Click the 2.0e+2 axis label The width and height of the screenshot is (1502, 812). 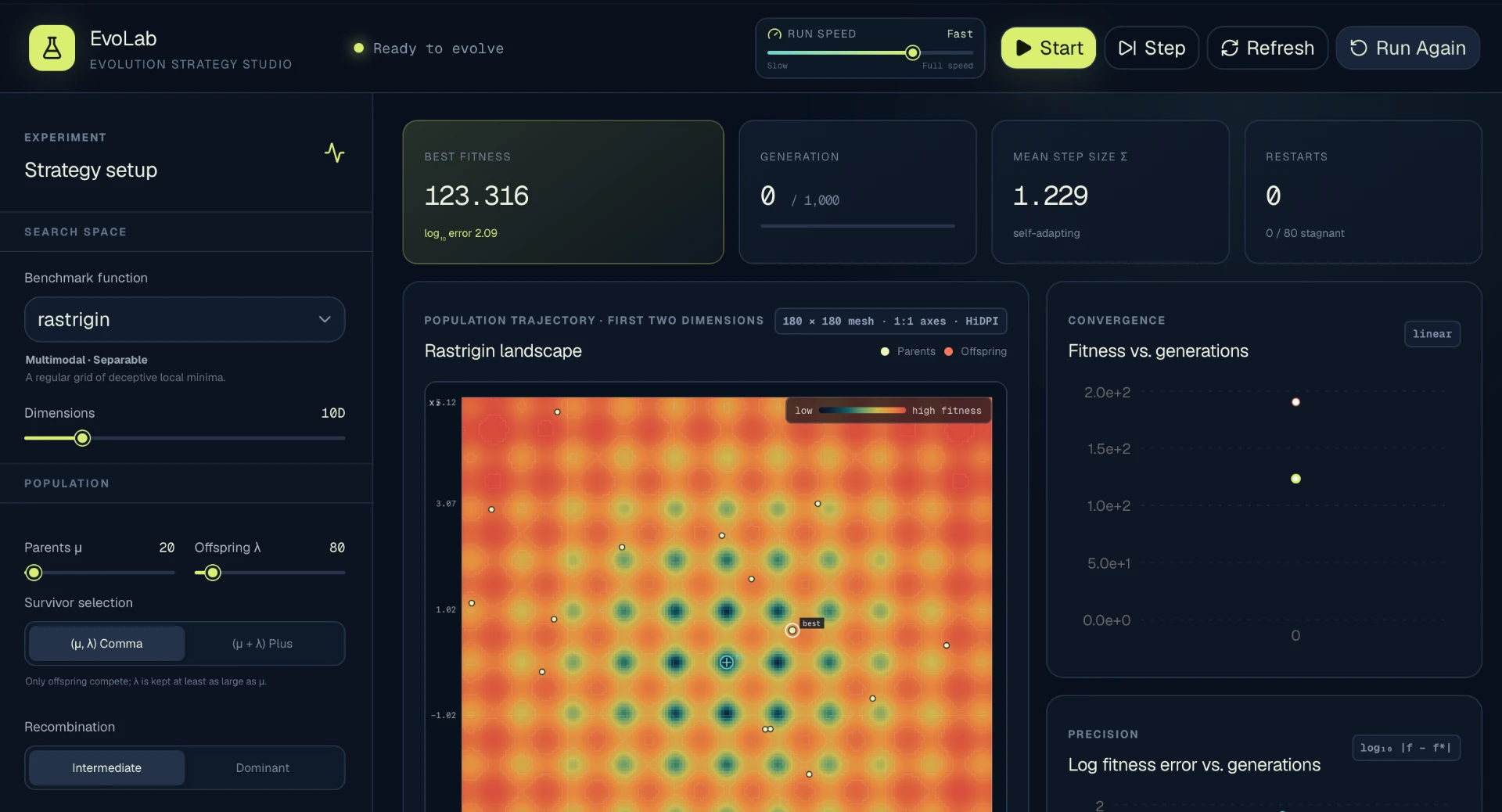click(1107, 393)
